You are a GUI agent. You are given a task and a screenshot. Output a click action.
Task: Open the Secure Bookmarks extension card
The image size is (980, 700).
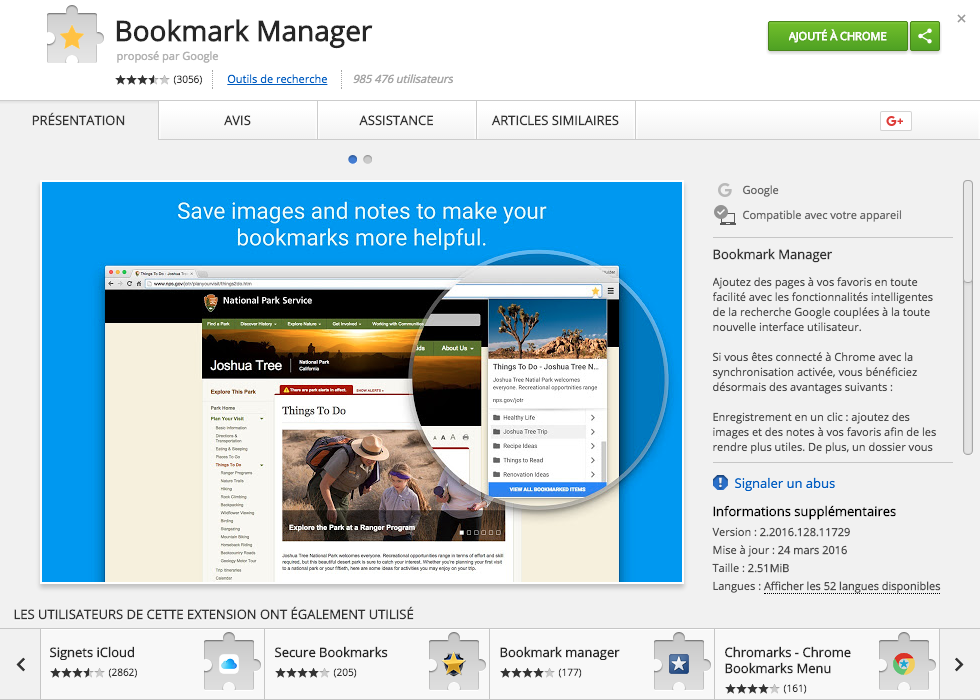point(378,664)
